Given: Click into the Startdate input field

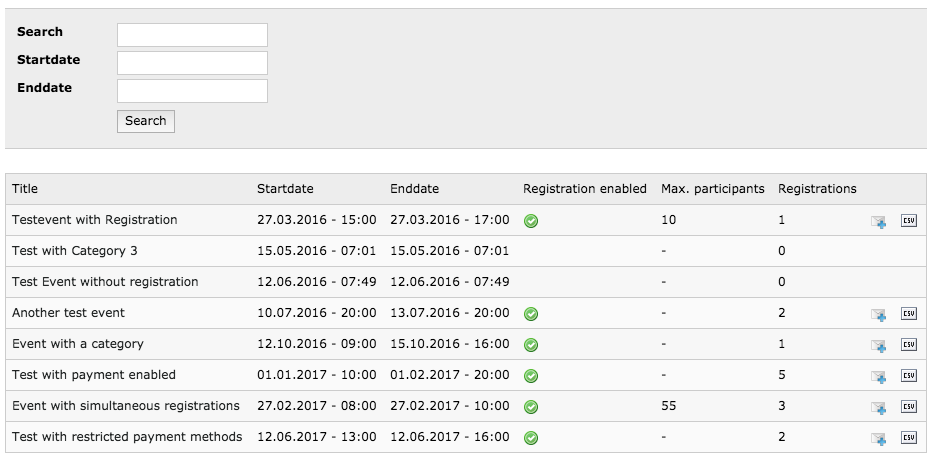Looking at the screenshot, I should 192,63.
